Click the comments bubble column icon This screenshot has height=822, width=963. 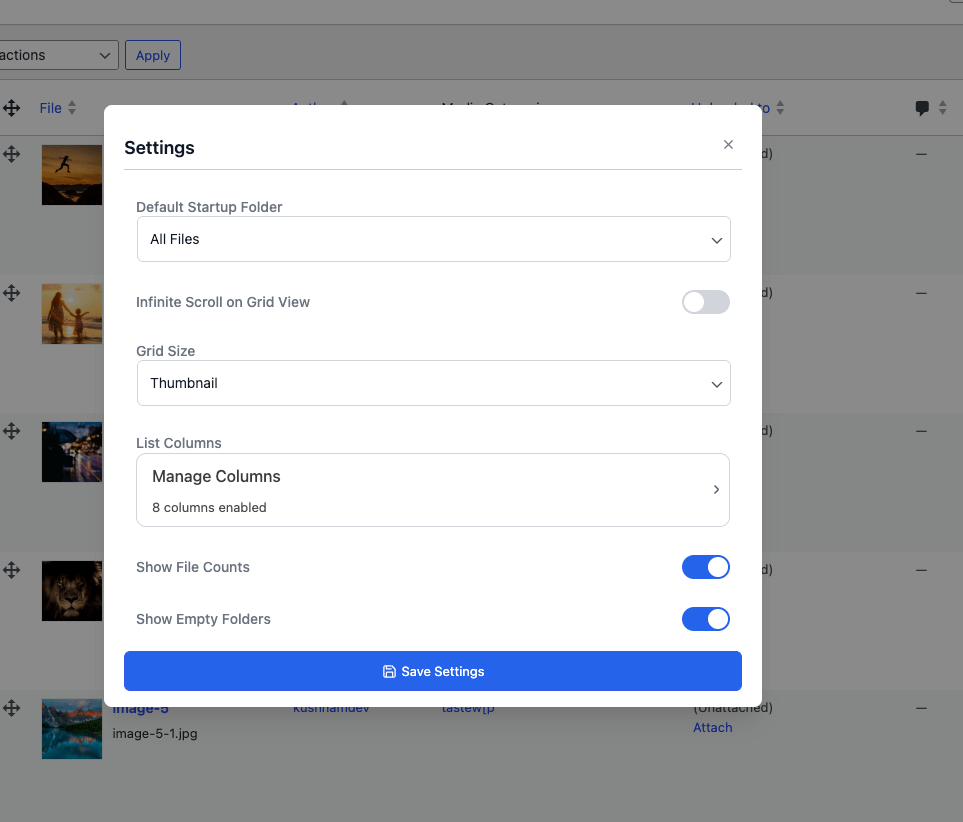point(922,108)
